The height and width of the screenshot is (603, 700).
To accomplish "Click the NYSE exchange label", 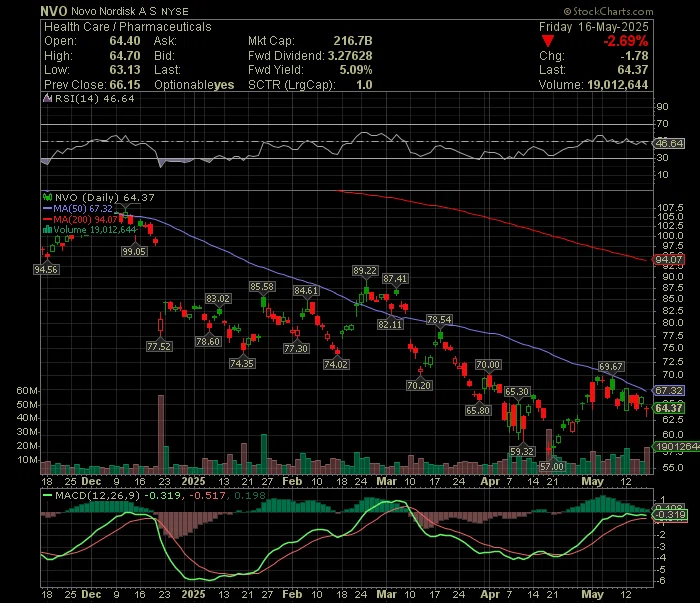I will pos(175,12).
